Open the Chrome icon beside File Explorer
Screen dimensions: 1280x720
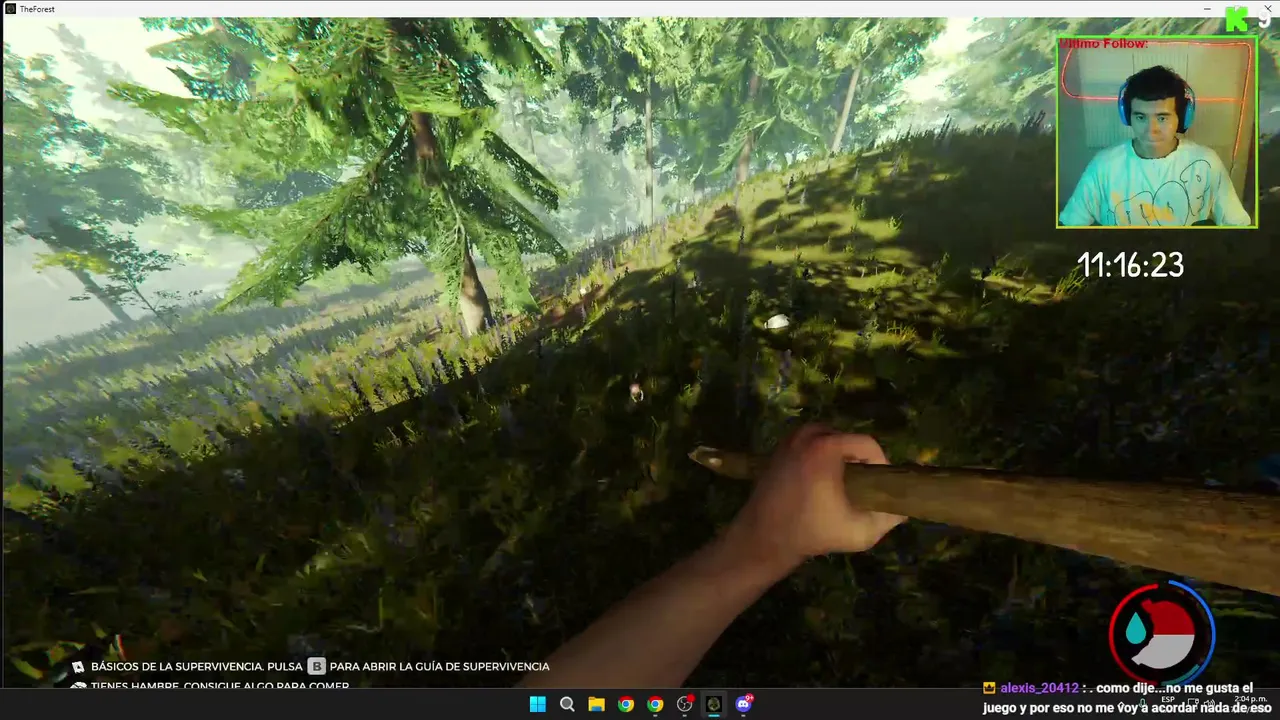coord(625,704)
